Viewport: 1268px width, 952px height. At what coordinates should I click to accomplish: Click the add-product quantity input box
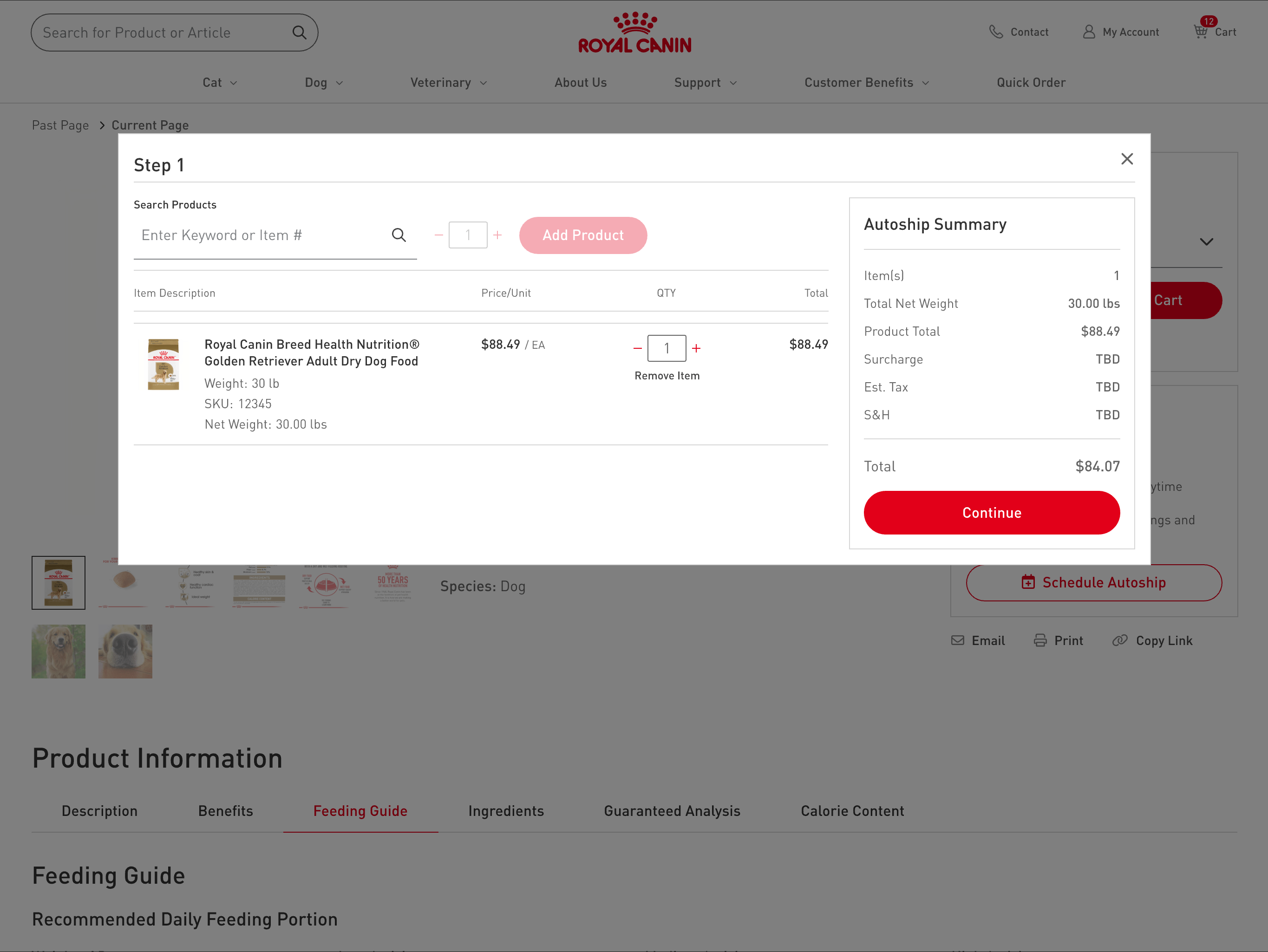tap(468, 235)
